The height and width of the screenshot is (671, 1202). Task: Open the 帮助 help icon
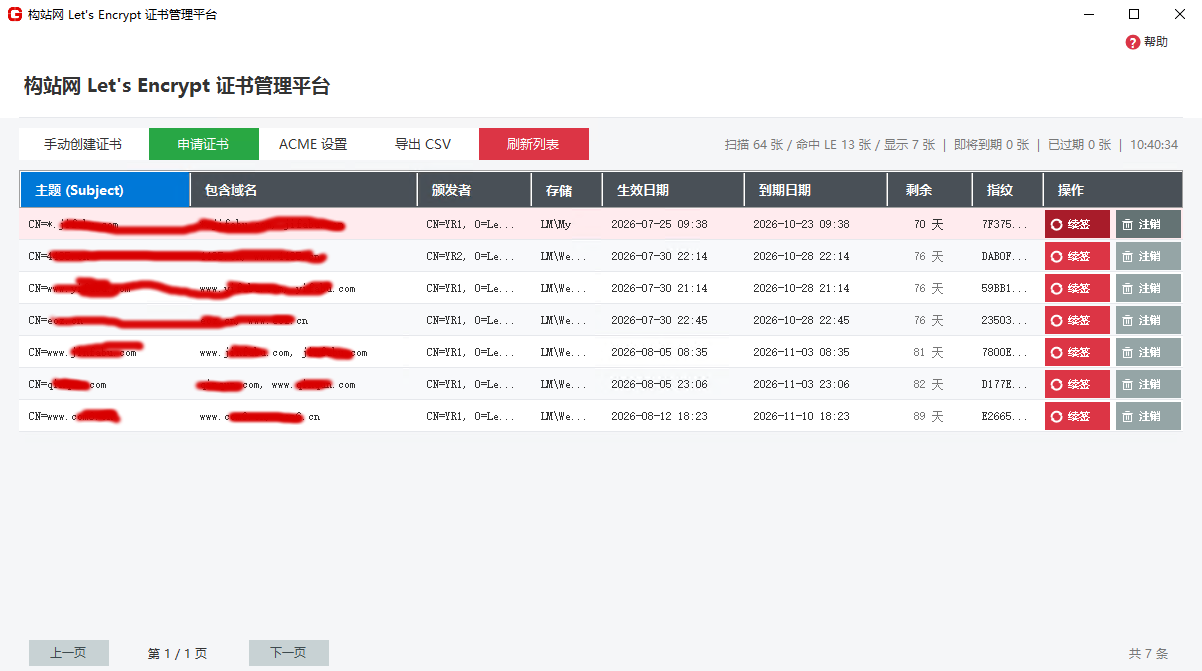coord(1132,42)
